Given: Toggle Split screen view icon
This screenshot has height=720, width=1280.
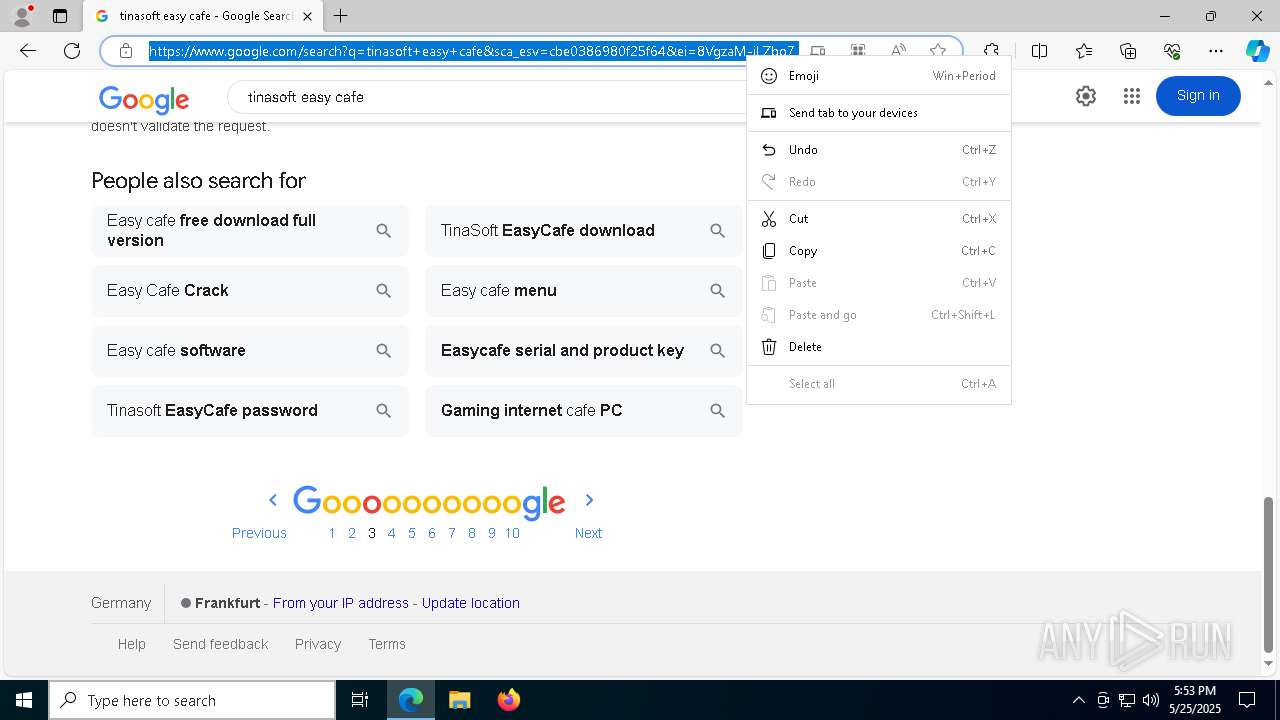Looking at the screenshot, I should [1039, 51].
